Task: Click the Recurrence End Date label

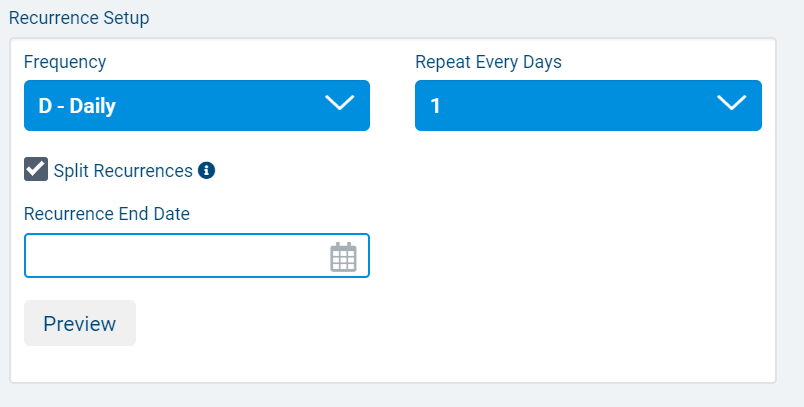Action: [107, 213]
